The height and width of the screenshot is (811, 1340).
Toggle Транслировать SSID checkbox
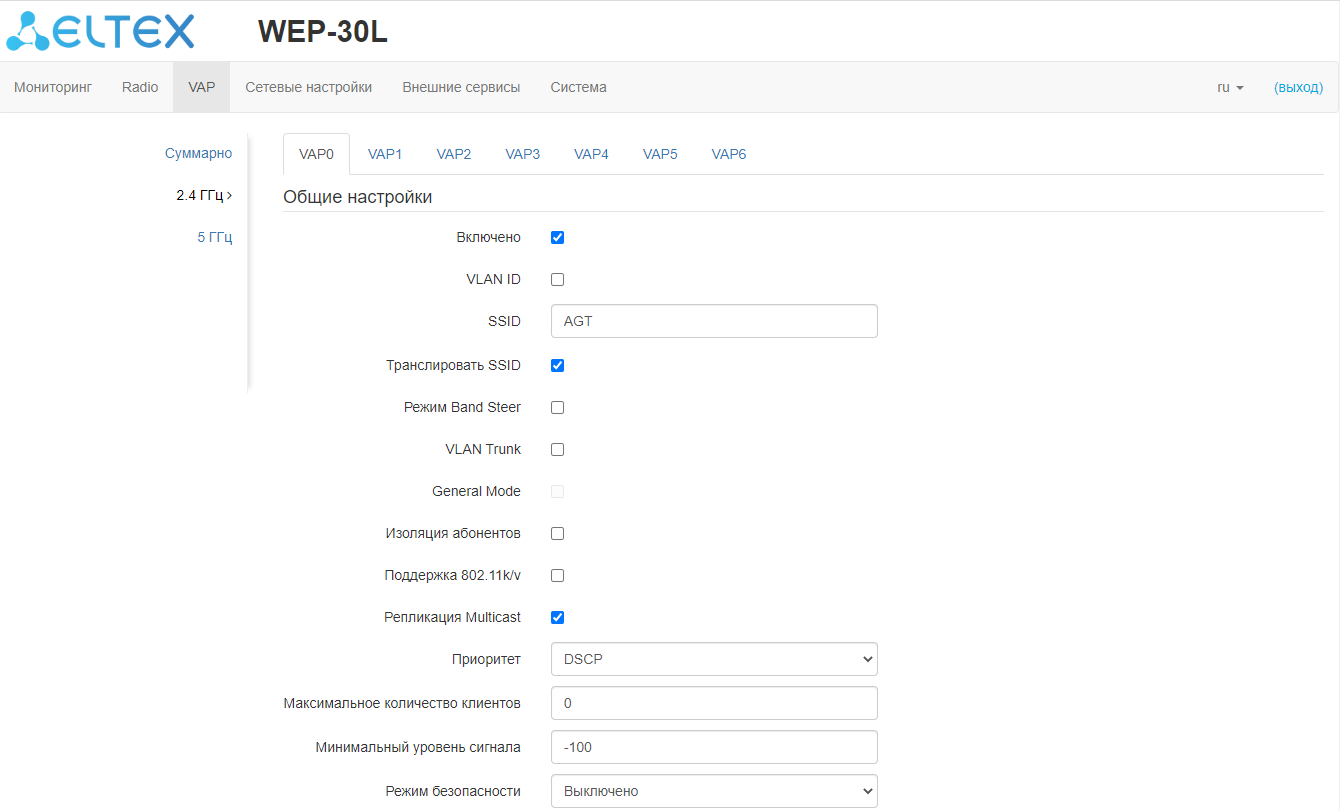coord(558,365)
